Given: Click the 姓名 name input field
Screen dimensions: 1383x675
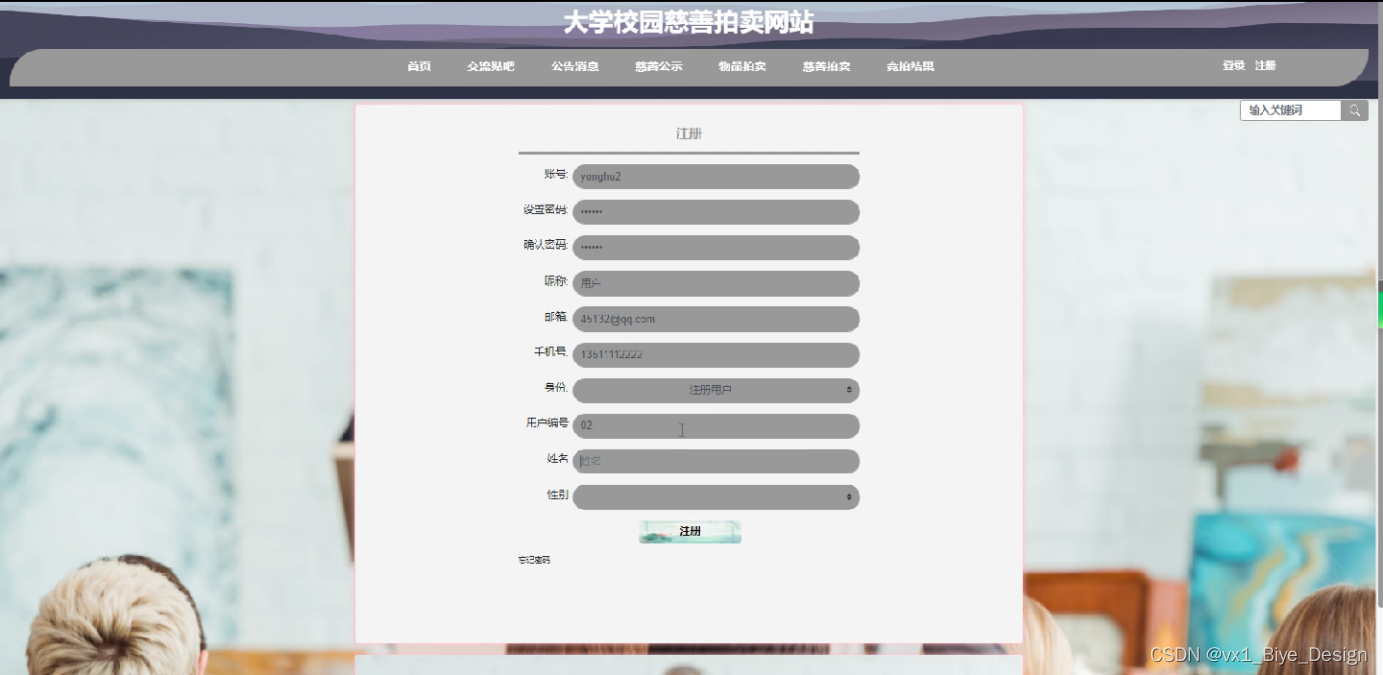Looking at the screenshot, I should (x=716, y=461).
